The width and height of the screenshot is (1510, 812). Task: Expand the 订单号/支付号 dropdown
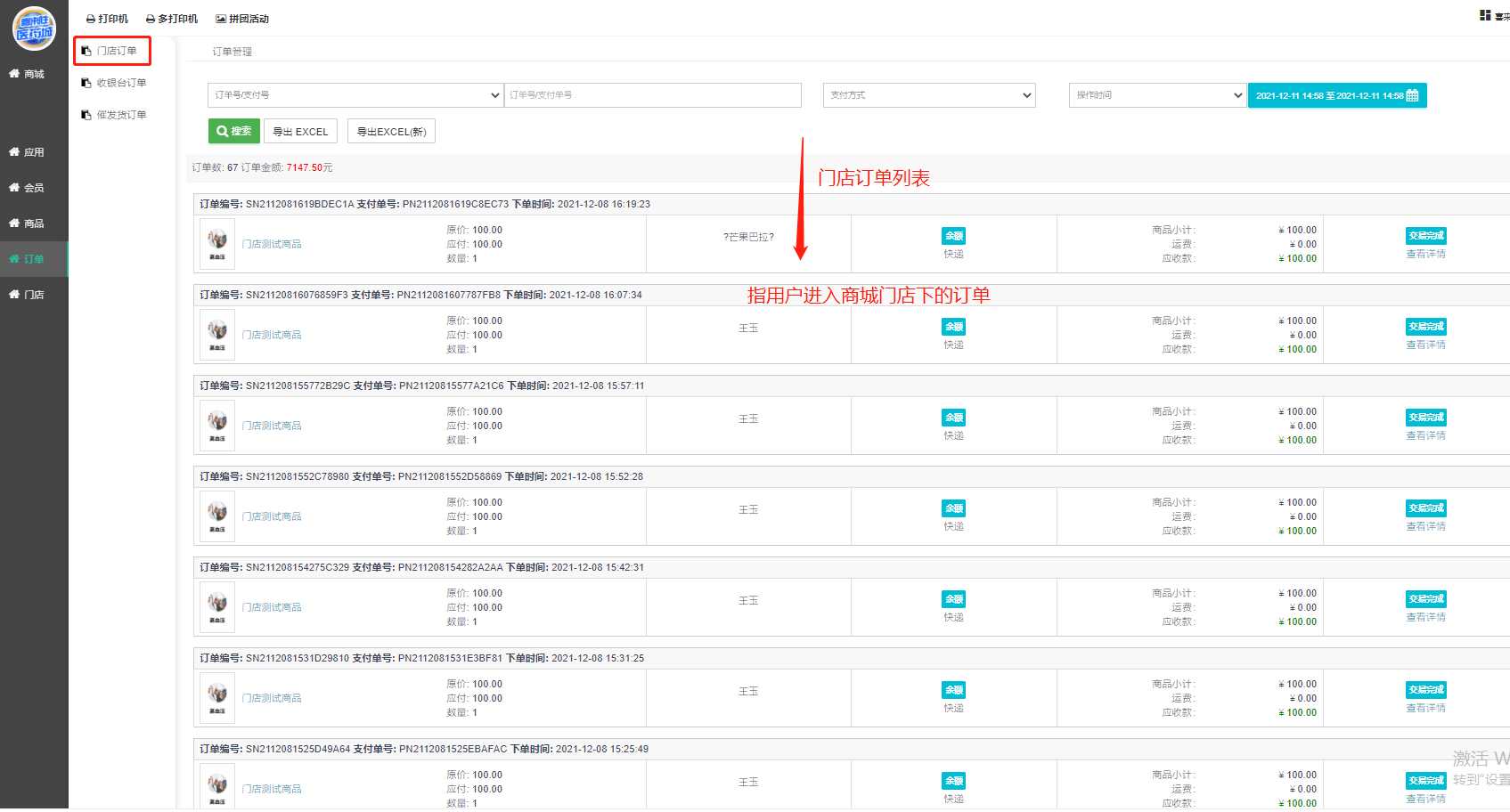coord(355,95)
